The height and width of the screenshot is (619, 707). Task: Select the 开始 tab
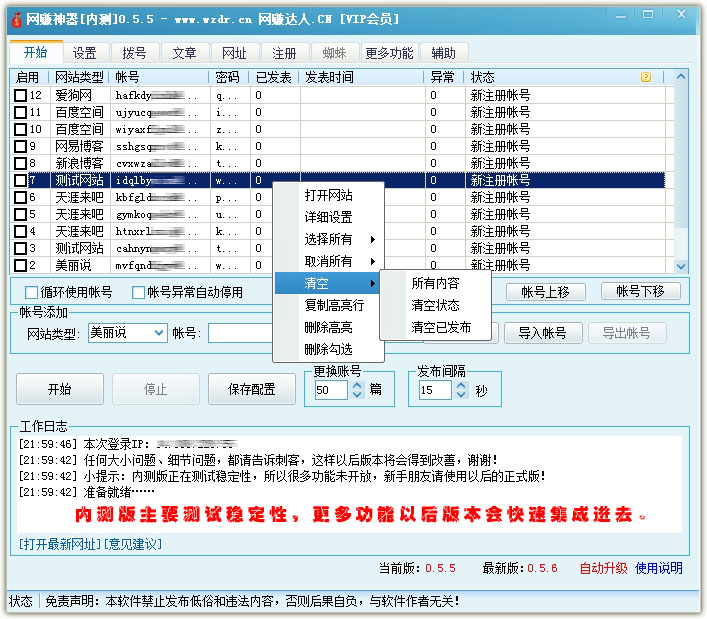click(x=36, y=52)
